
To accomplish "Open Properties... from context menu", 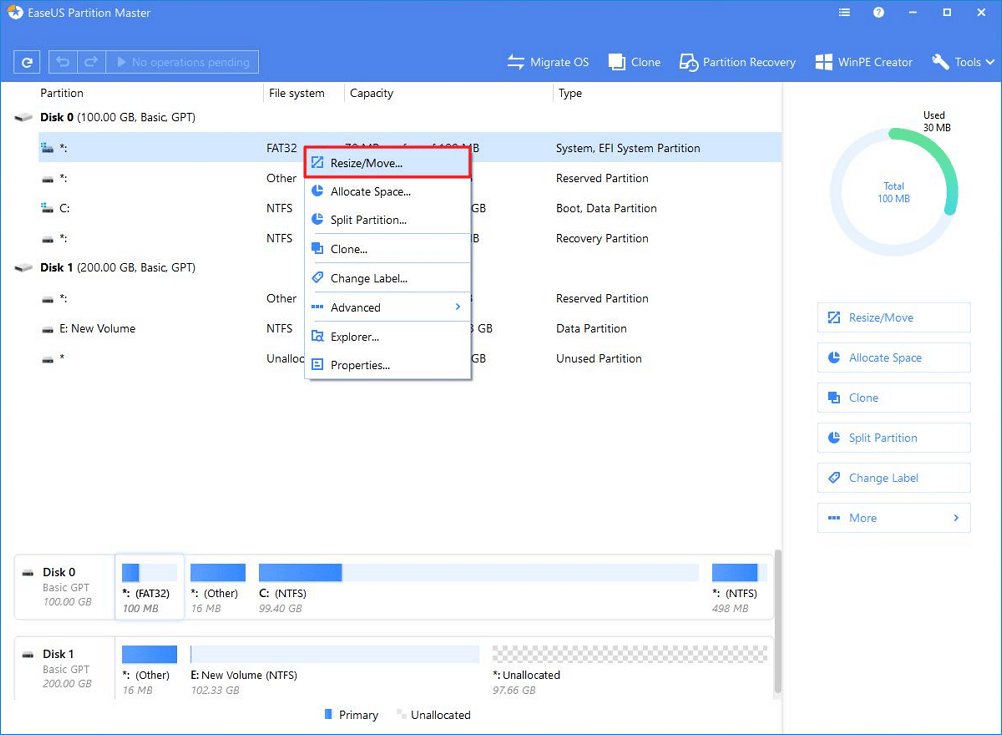I will pyautogui.click(x=388, y=366).
